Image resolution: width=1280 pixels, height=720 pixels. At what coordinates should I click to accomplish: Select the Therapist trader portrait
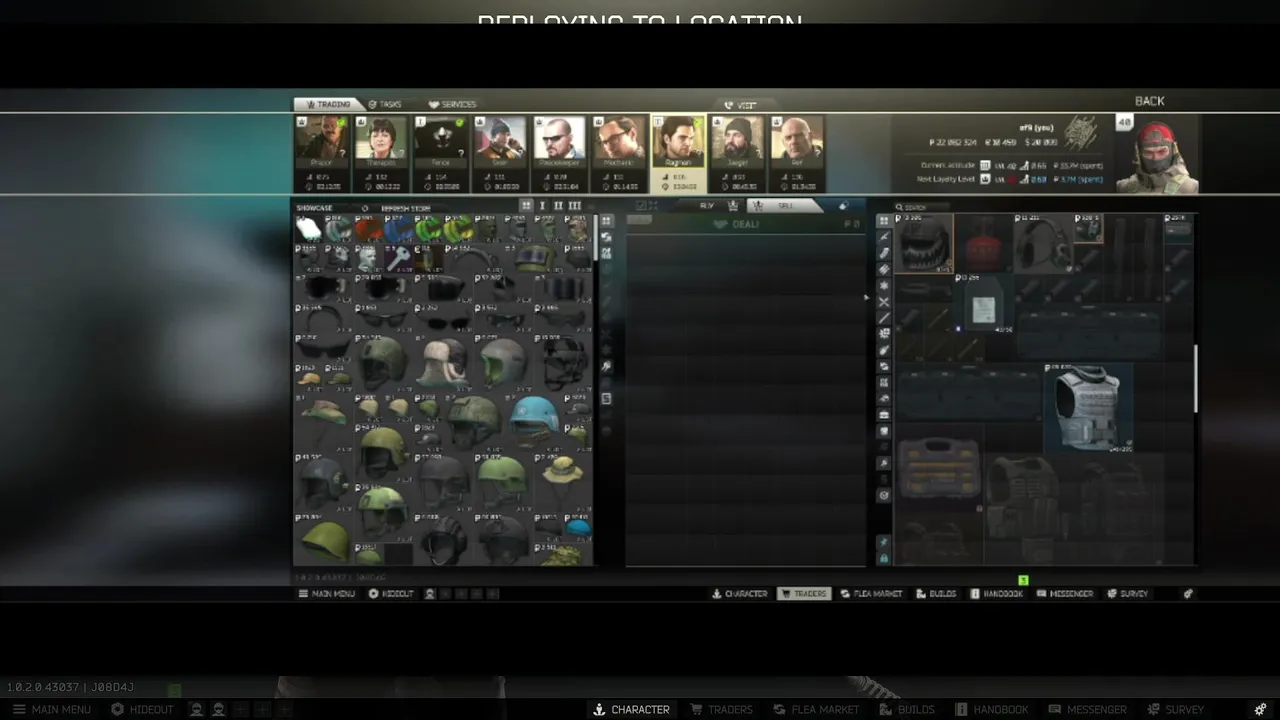click(x=381, y=141)
